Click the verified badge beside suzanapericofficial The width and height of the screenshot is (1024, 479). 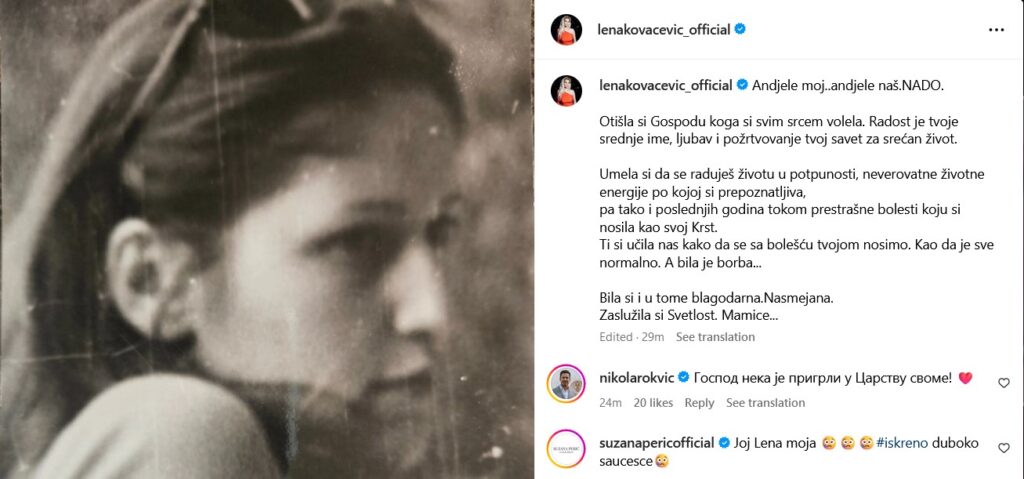pos(724,443)
